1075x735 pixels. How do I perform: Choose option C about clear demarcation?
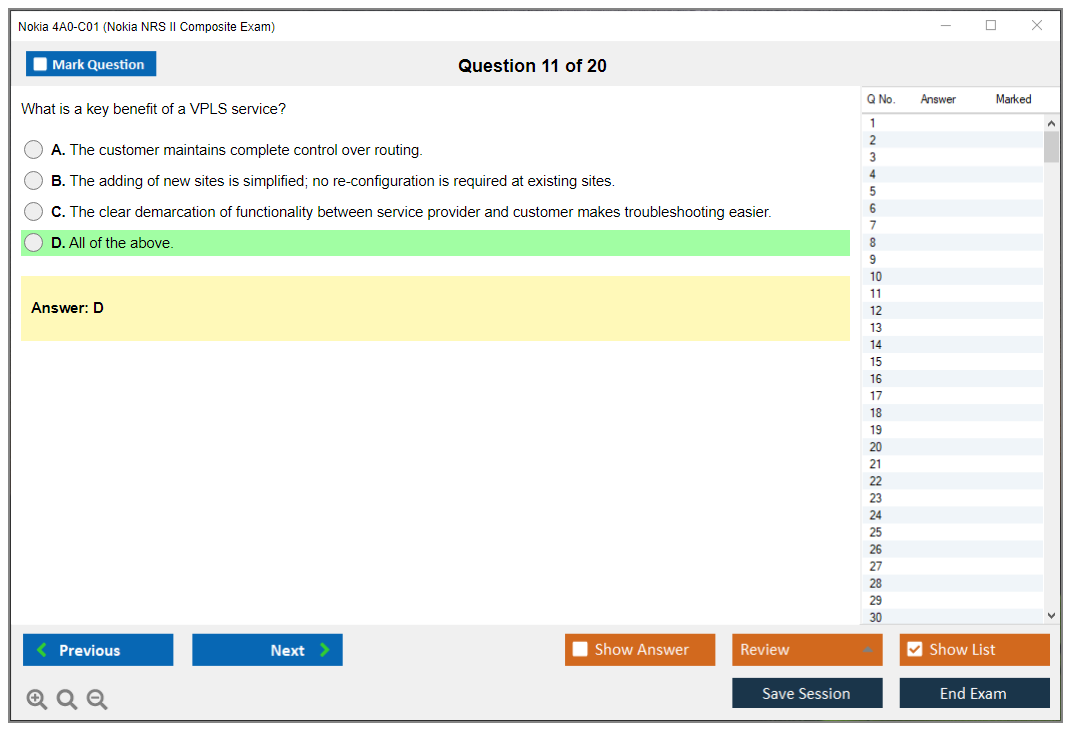[34, 212]
